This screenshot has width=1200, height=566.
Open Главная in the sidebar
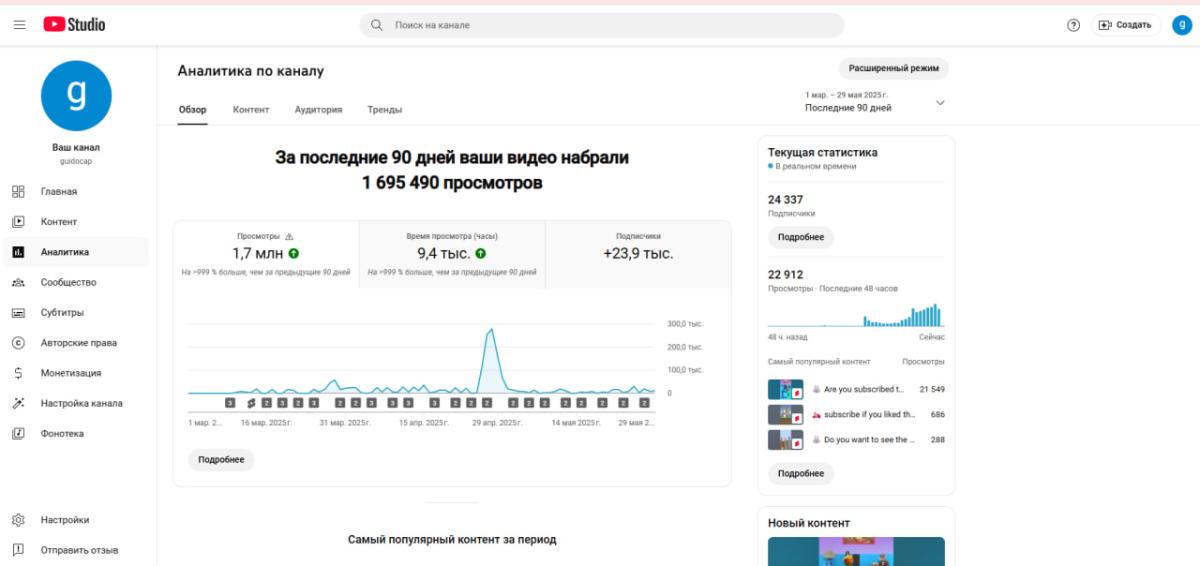76,191
